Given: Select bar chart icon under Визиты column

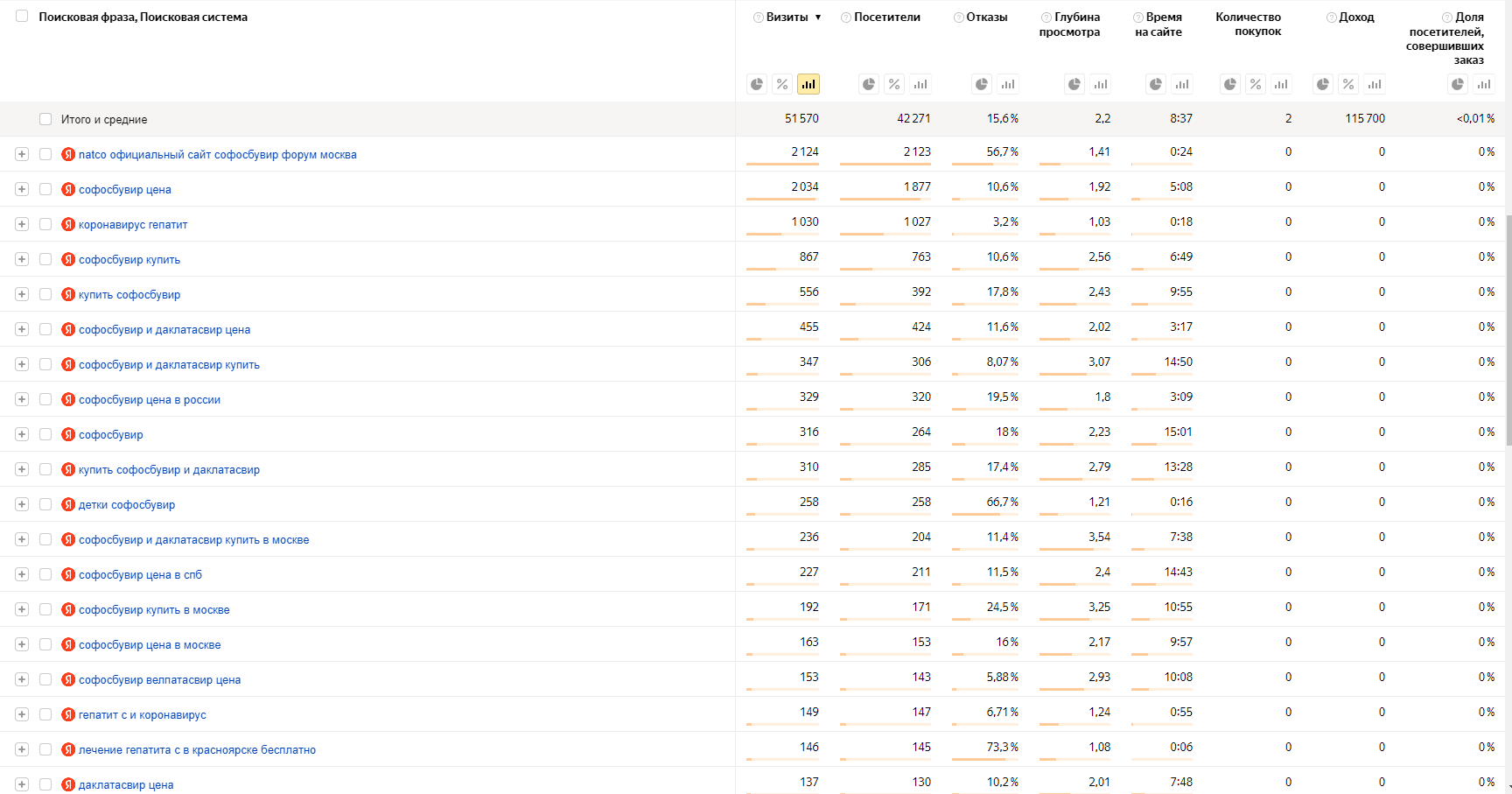Looking at the screenshot, I should [x=808, y=84].
